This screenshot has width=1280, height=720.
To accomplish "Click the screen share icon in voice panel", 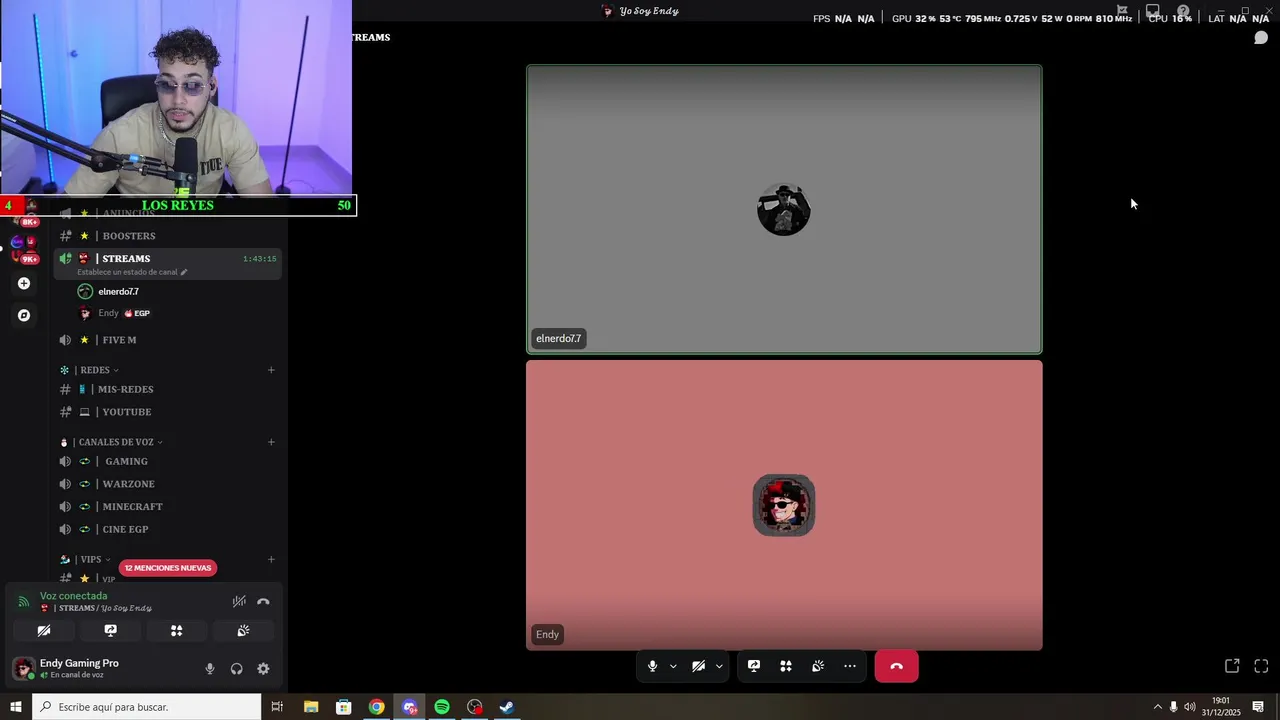I will [110, 631].
